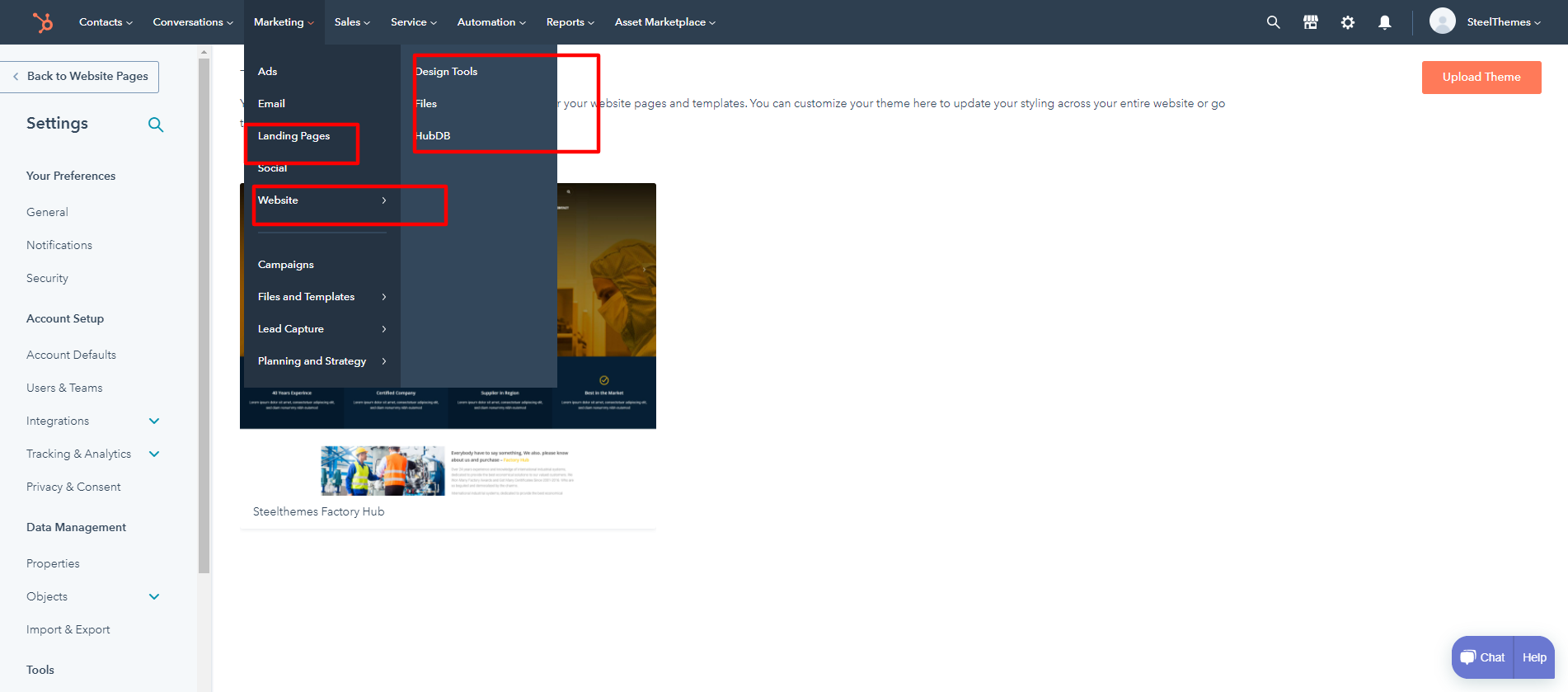Click the sidebar vertical scrollbar
This screenshot has width=1568, height=692.
[x=204, y=313]
